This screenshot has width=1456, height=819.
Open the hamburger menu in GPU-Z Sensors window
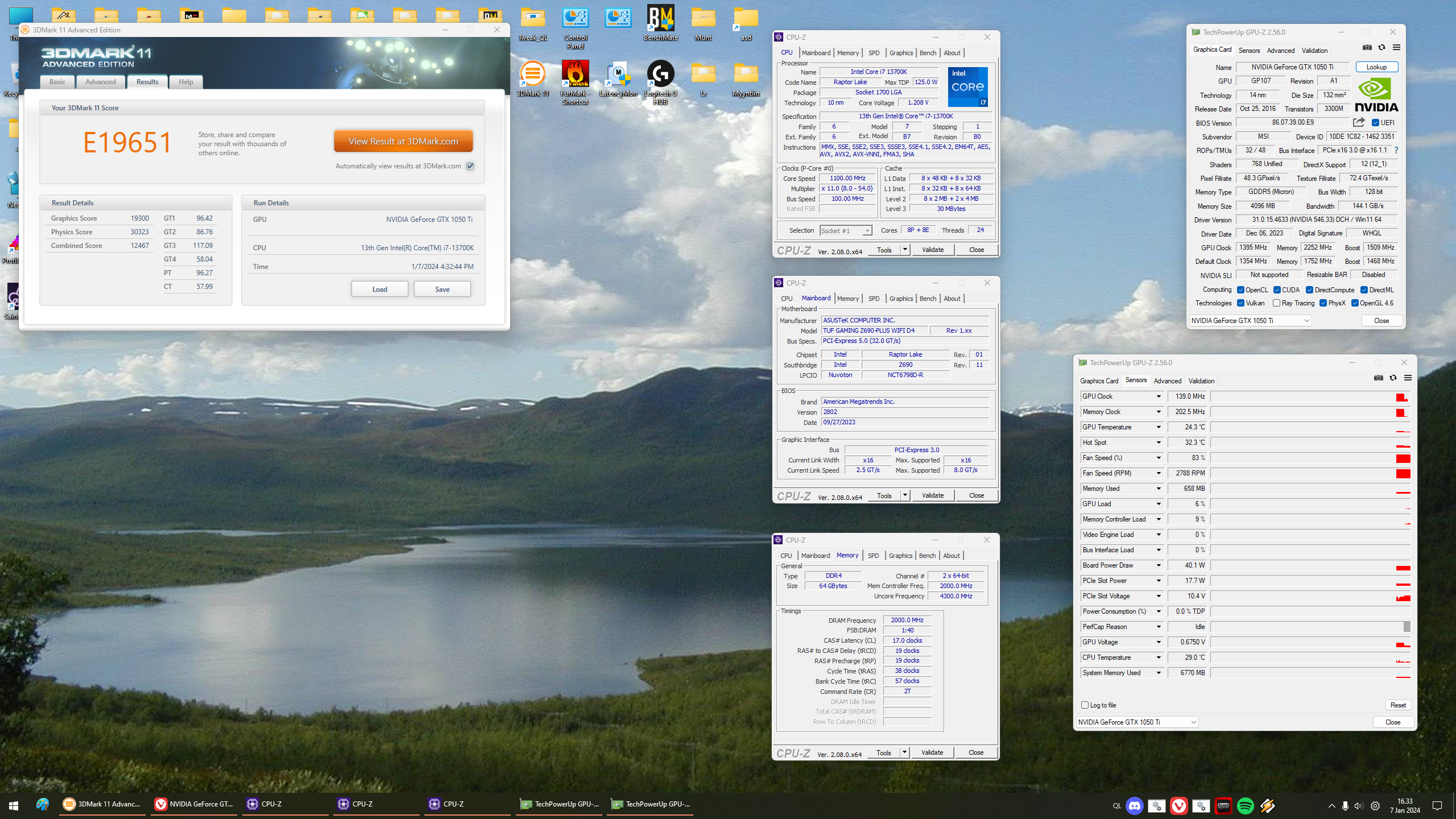(1408, 378)
